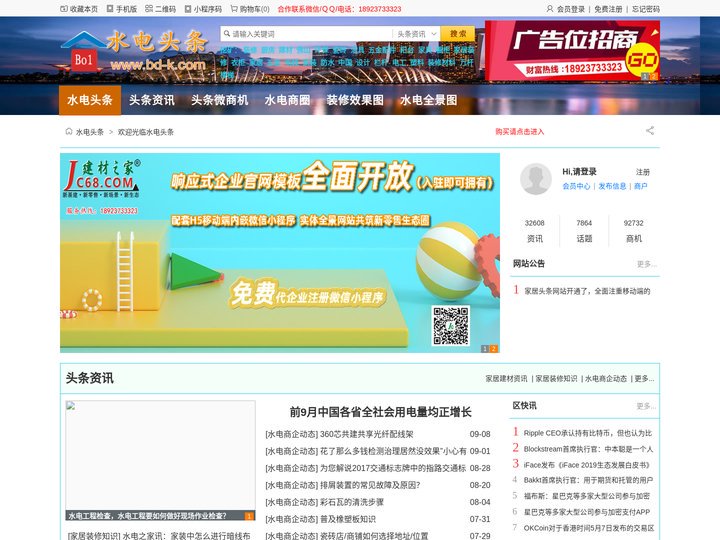Open the 商机 count 92732
The width and height of the screenshot is (720, 540).
(x=634, y=231)
